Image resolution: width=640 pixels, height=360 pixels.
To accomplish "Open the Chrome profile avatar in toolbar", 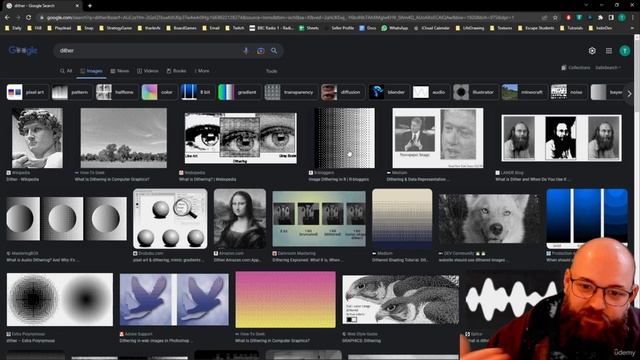I will coord(622,18).
